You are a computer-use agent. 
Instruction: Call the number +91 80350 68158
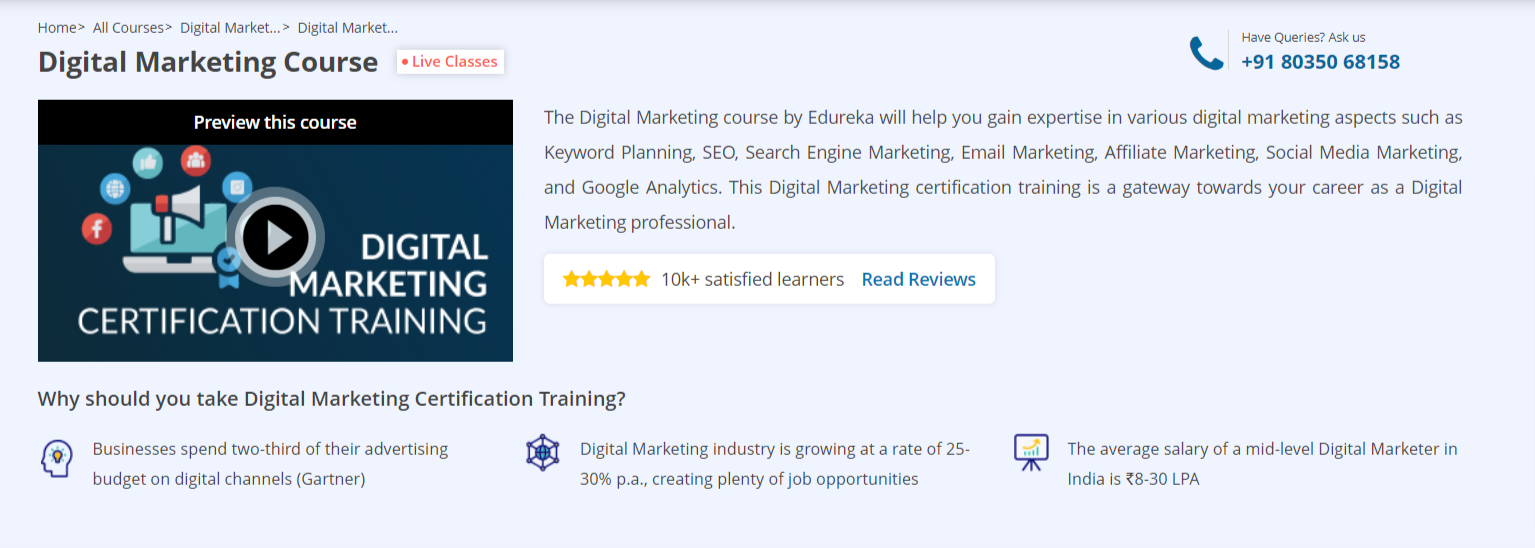[x=1320, y=62]
